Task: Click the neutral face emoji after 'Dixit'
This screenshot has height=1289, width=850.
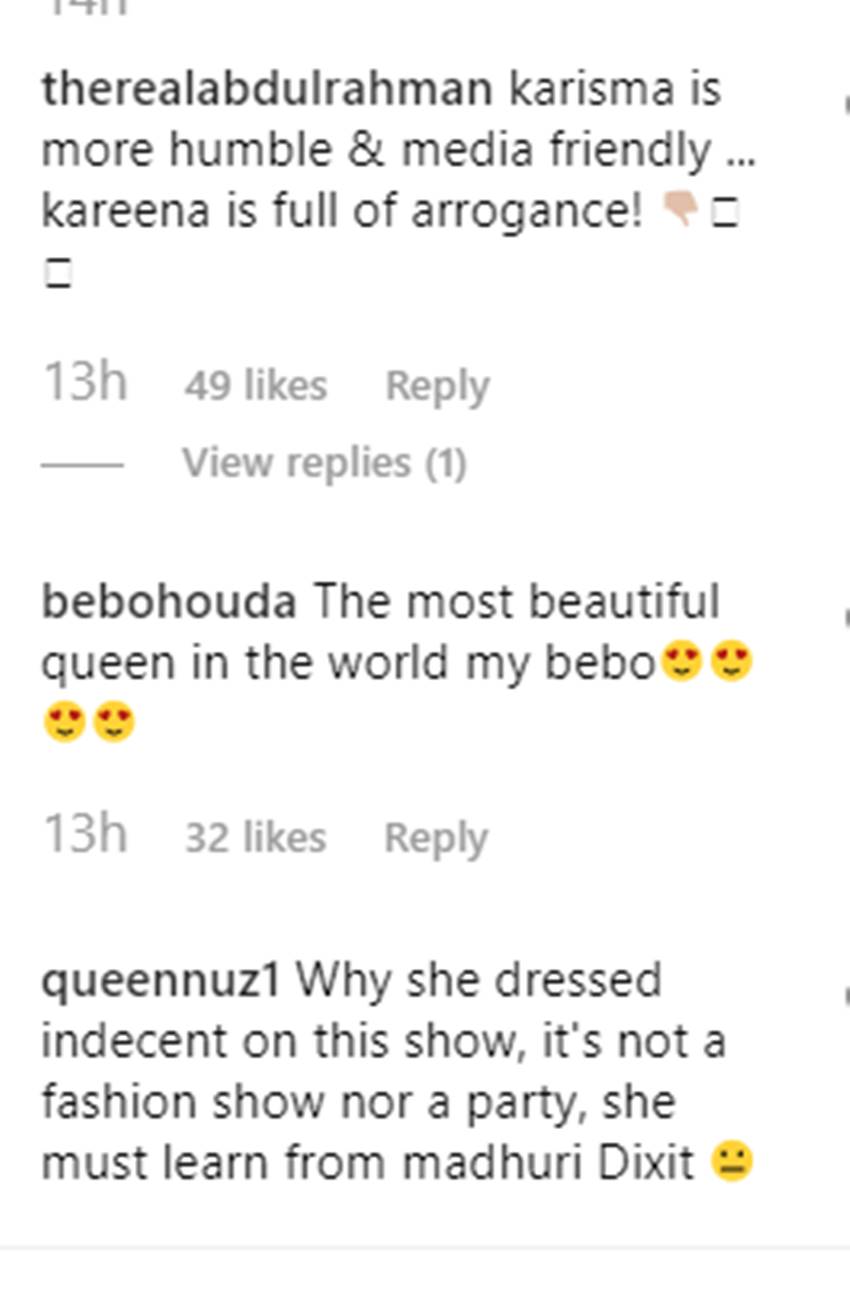Action: click(732, 1163)
